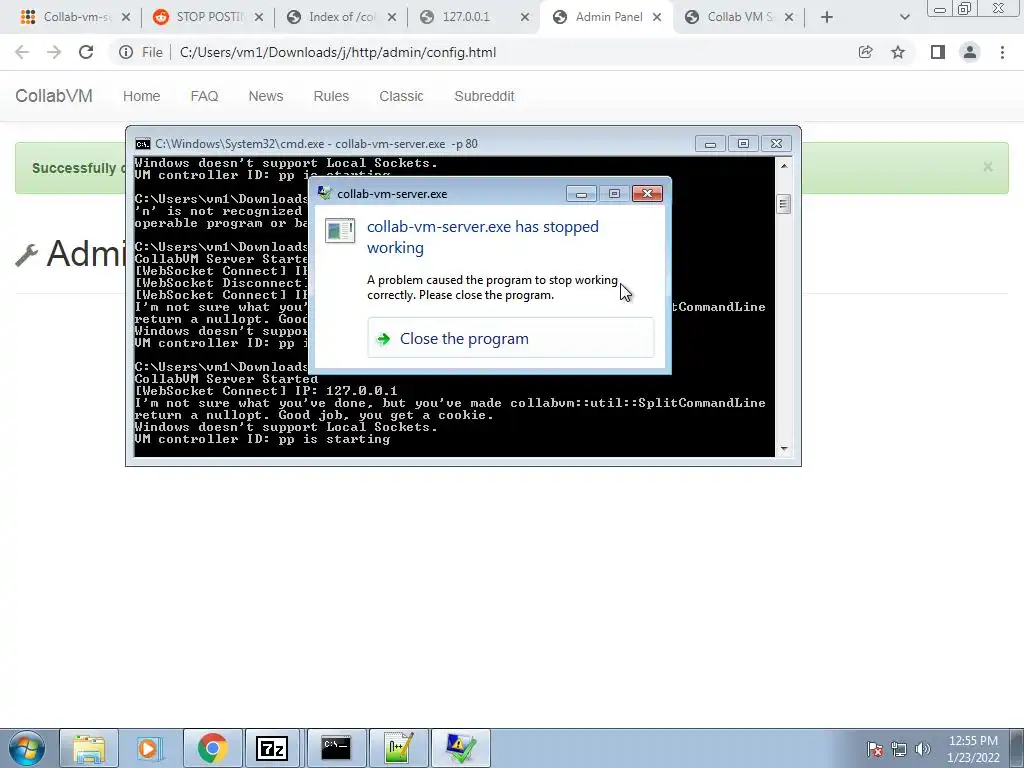Screen dimensions: 1024x768
Task: Open the Classic nav link
Action: [x=401, y=96]
